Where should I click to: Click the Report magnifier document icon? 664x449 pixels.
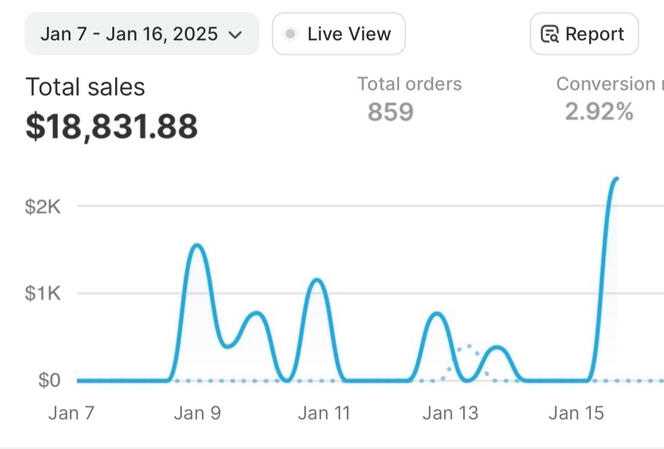point(549,34)
